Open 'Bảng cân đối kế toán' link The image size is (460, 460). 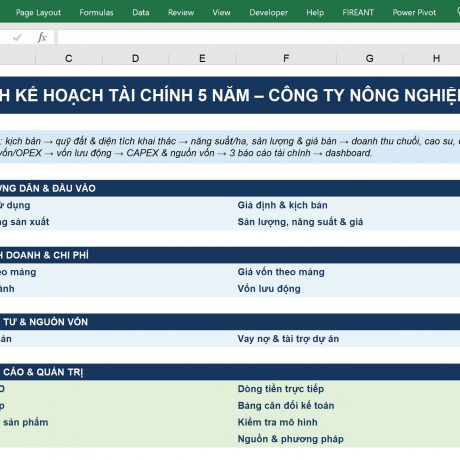click(x=286, y=405)
